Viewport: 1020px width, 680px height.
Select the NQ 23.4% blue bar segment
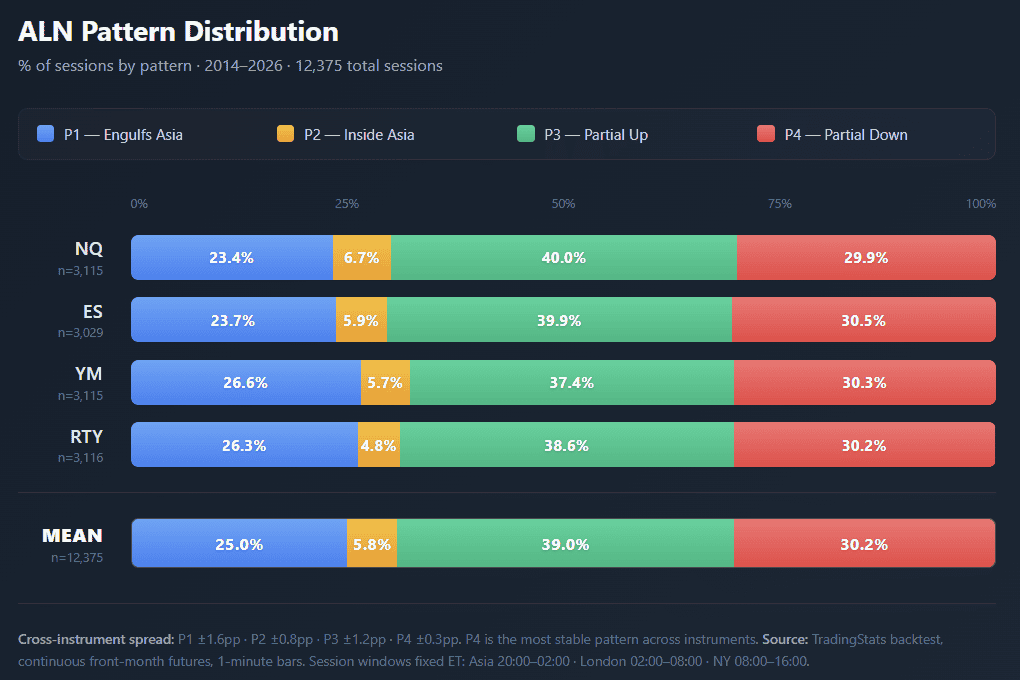click(232, 257)
